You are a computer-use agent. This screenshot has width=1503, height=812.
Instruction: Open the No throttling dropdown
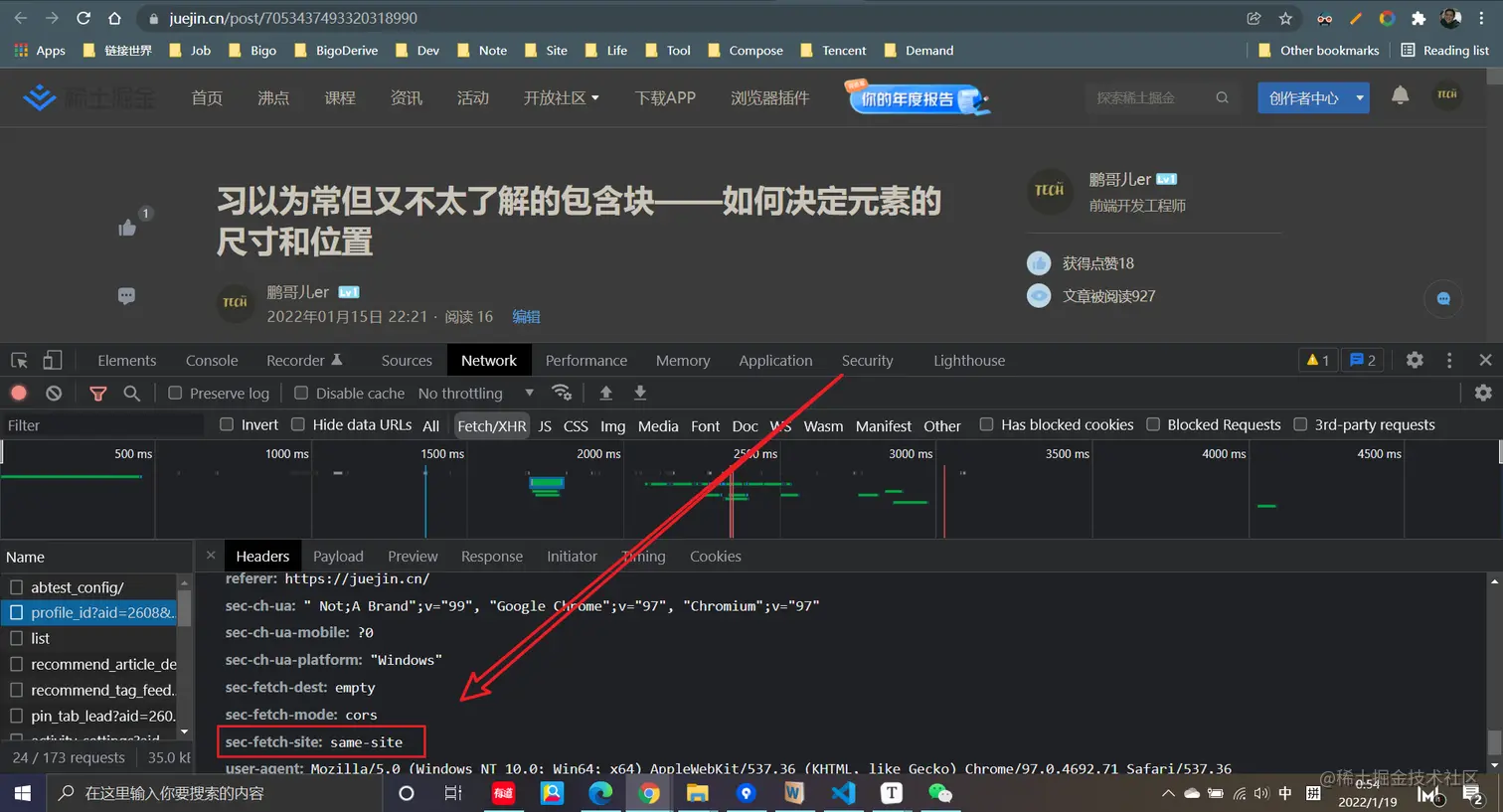click(476, 394)
